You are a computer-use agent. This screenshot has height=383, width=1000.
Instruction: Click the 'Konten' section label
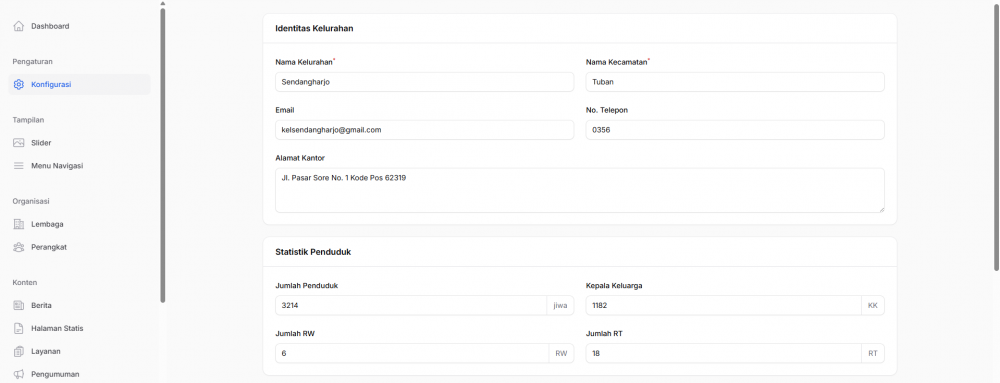tap(25, 282)
